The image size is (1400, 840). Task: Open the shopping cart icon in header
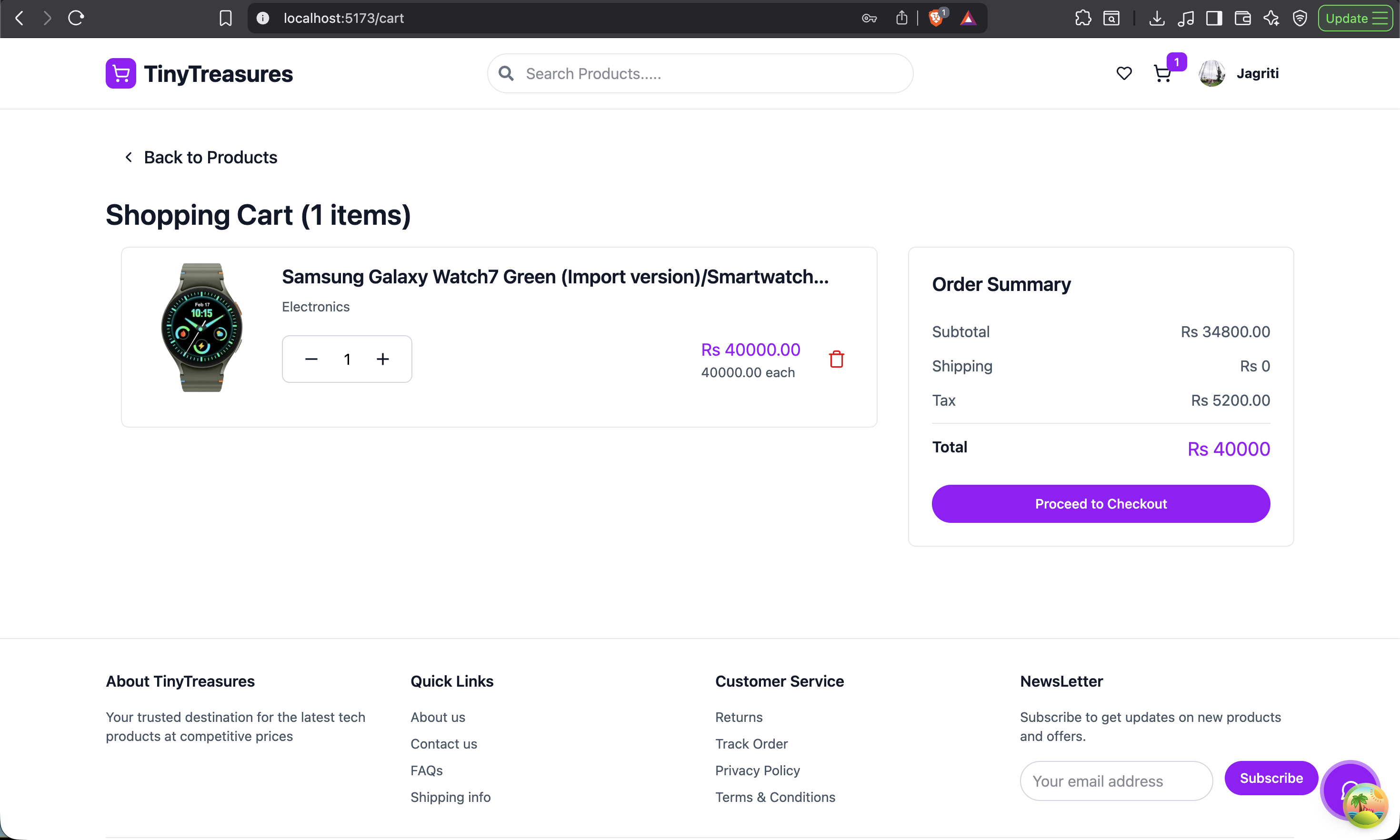click(x=1162, y=74)
